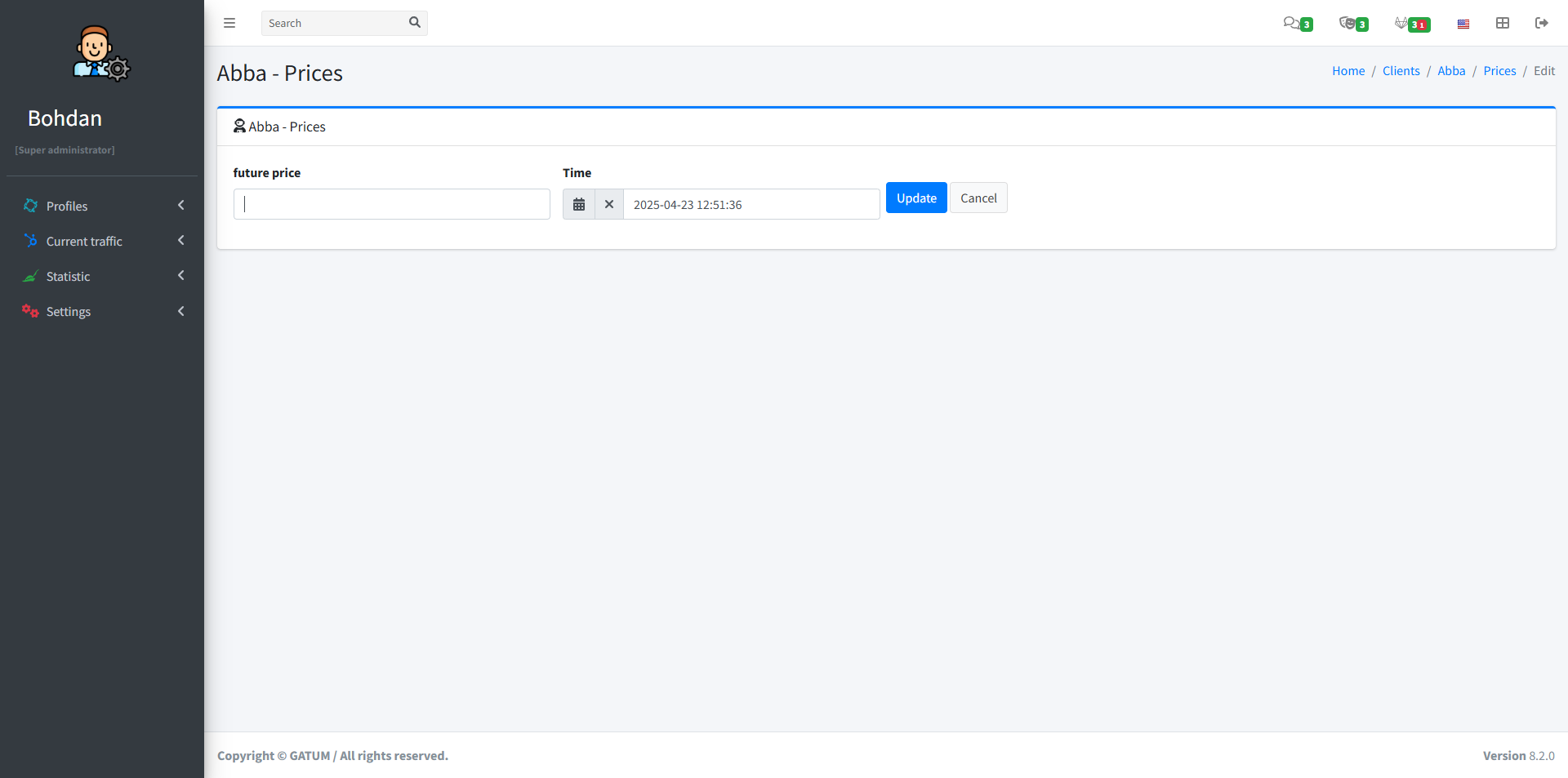Open the theater masks notifications icon
The height and width of the screenshot is (778, 1568).
pyautogui.click(x=1347, y=23)
